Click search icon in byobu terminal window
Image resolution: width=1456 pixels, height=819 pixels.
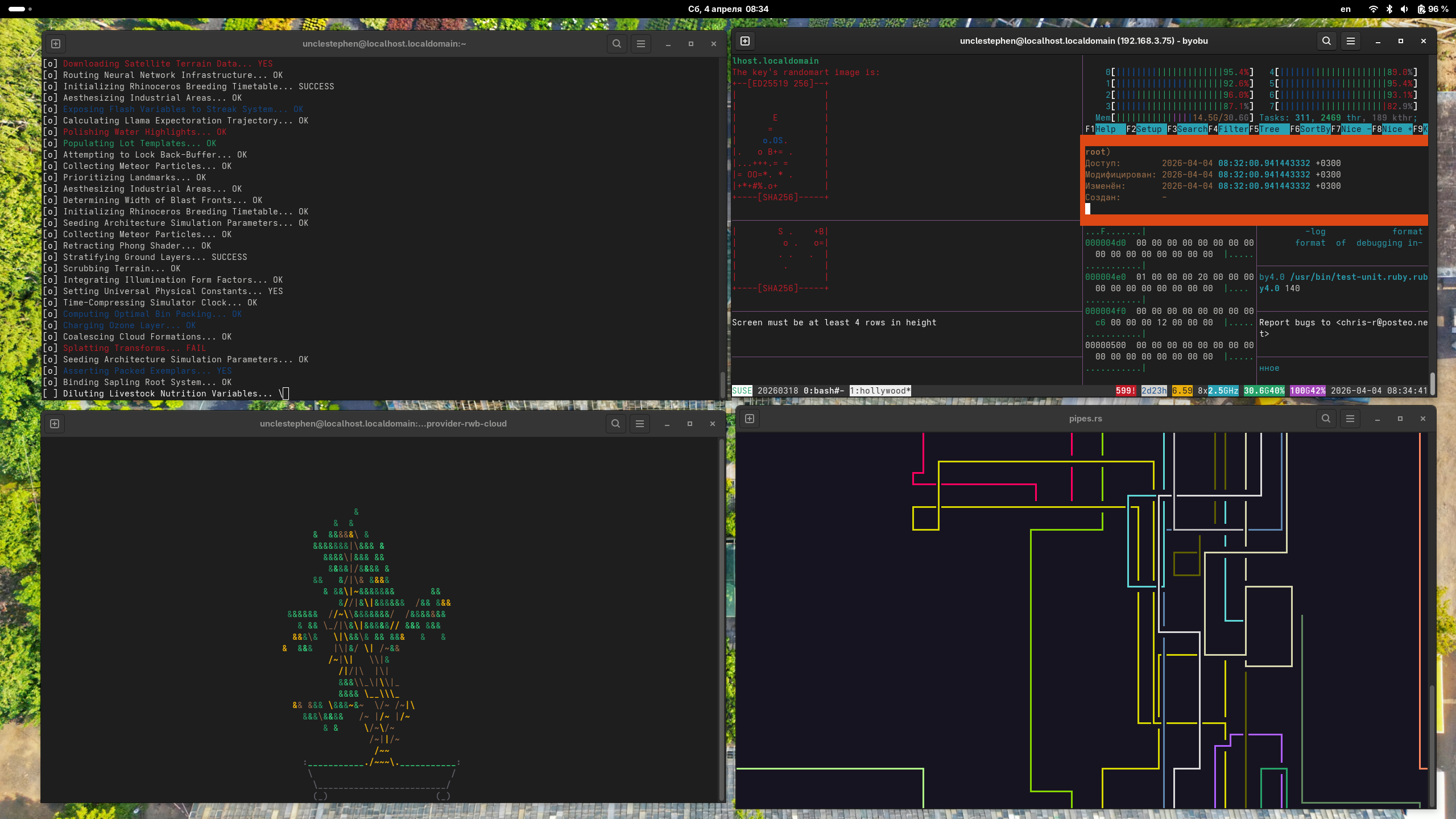(1326, 41)
